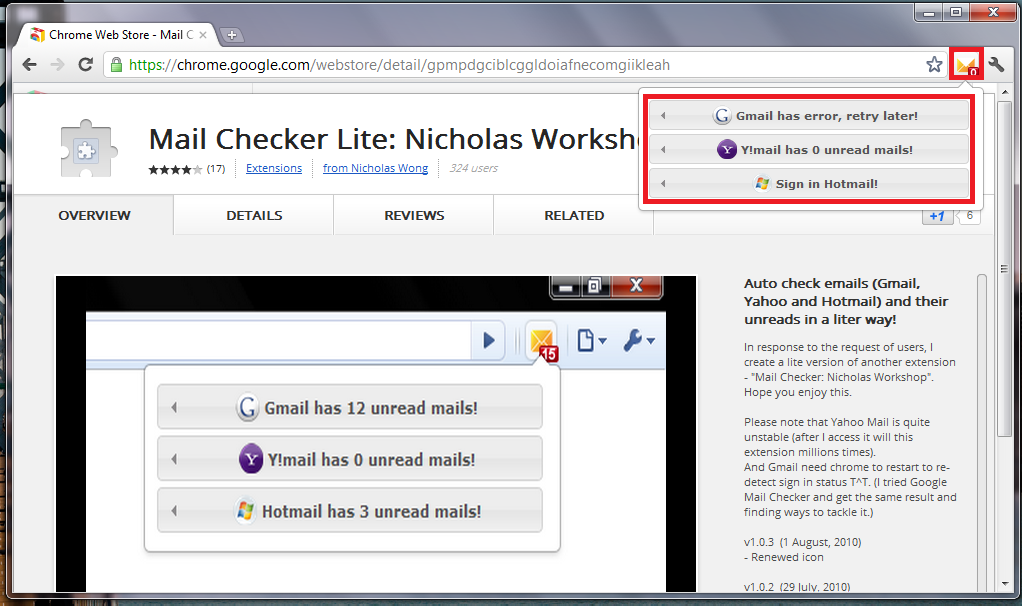Click the four-star rating stars
1022x606 pixels.
point(175,169)
